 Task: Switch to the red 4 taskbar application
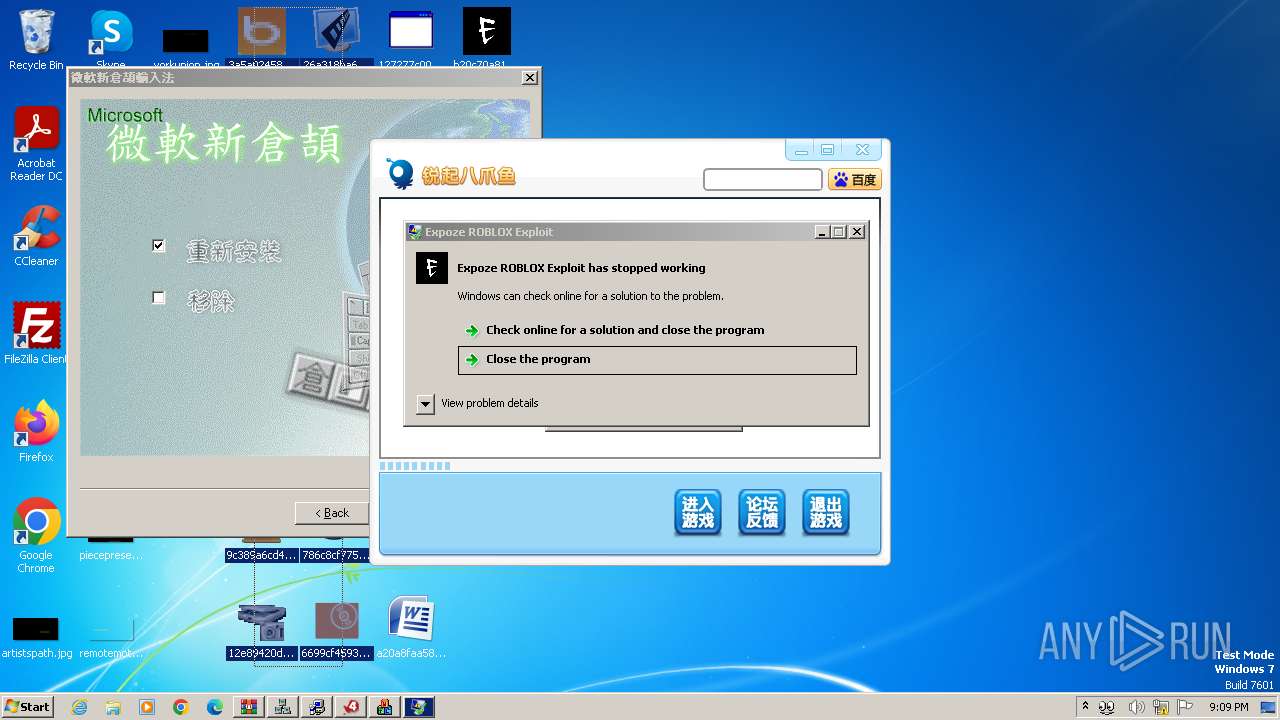point(351,707)
